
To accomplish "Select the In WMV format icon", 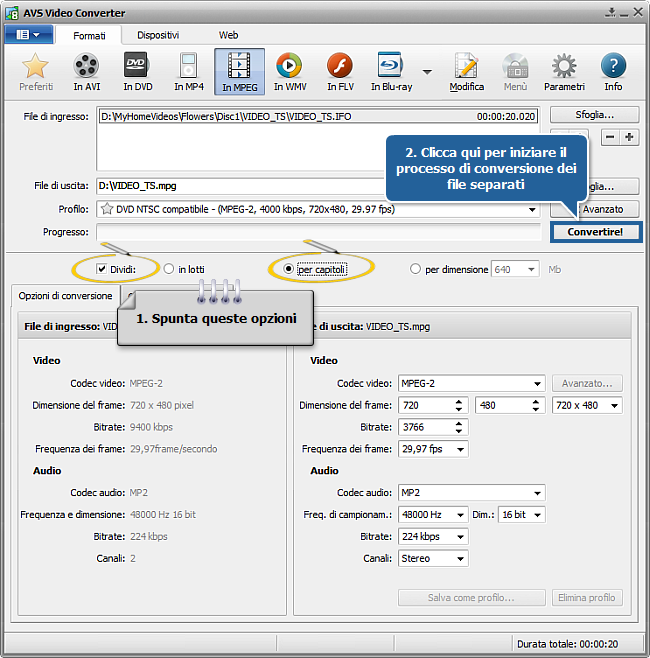I will (289, 71).
